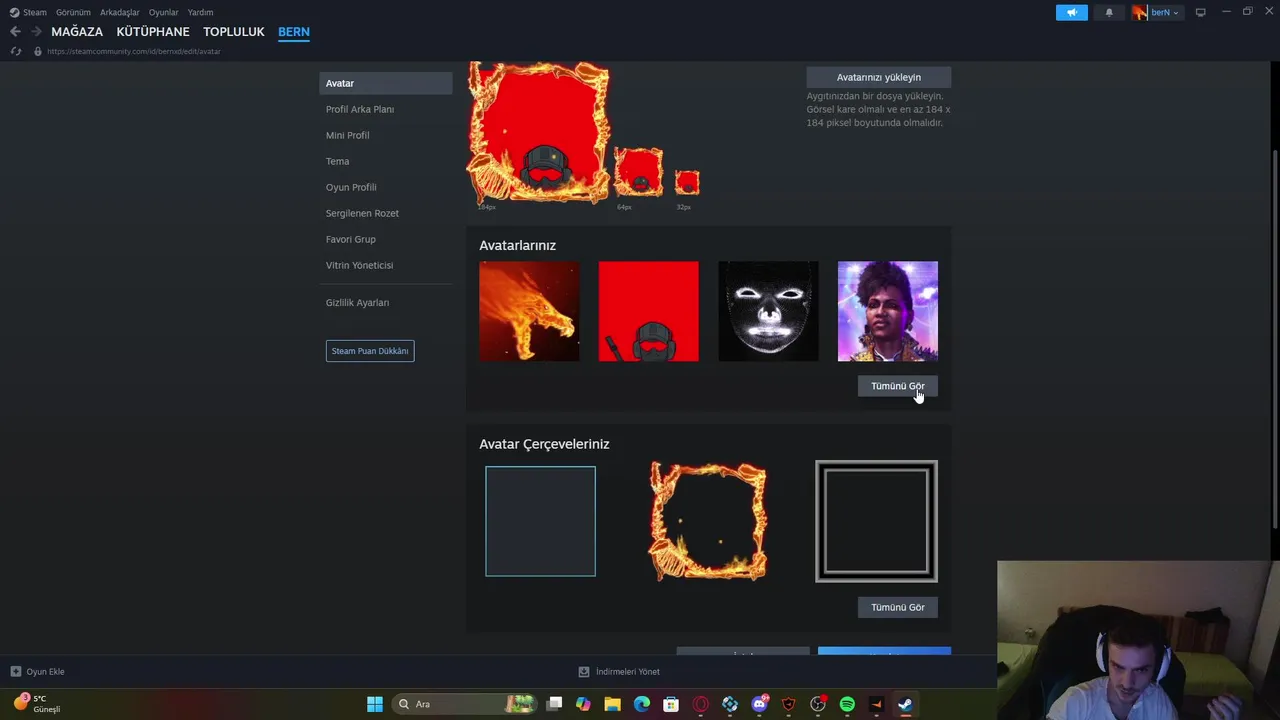Open the Windows Start menu

pos(375,704)
